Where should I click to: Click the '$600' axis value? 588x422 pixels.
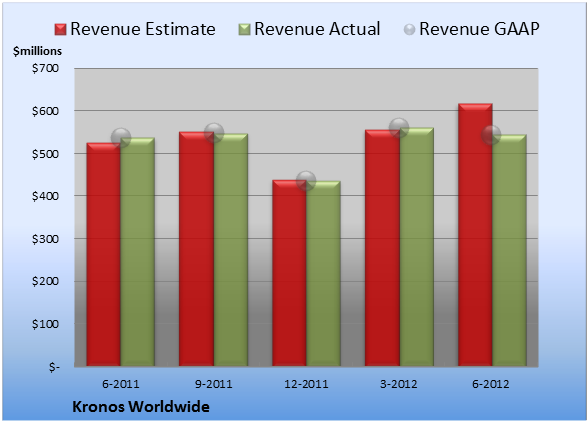pyautogui.click(x=45, y=111)
